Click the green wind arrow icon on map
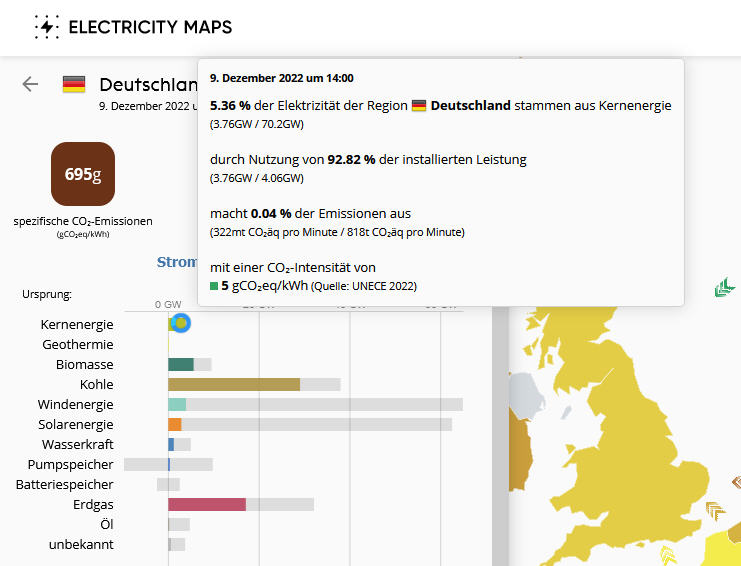 [724, 287]
